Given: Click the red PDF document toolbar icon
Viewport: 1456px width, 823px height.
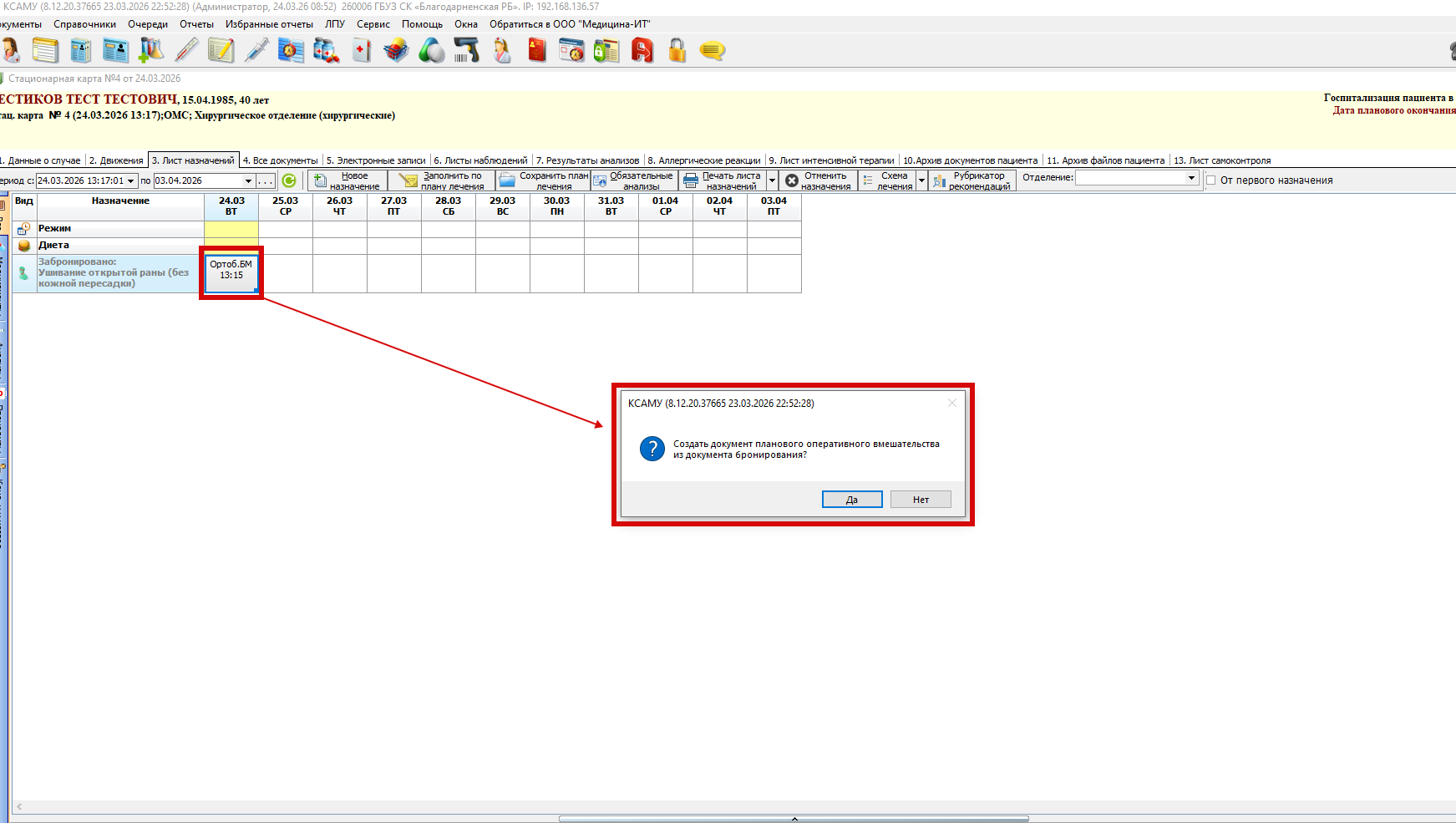Looking at the screenshot, I should point(642,51).
